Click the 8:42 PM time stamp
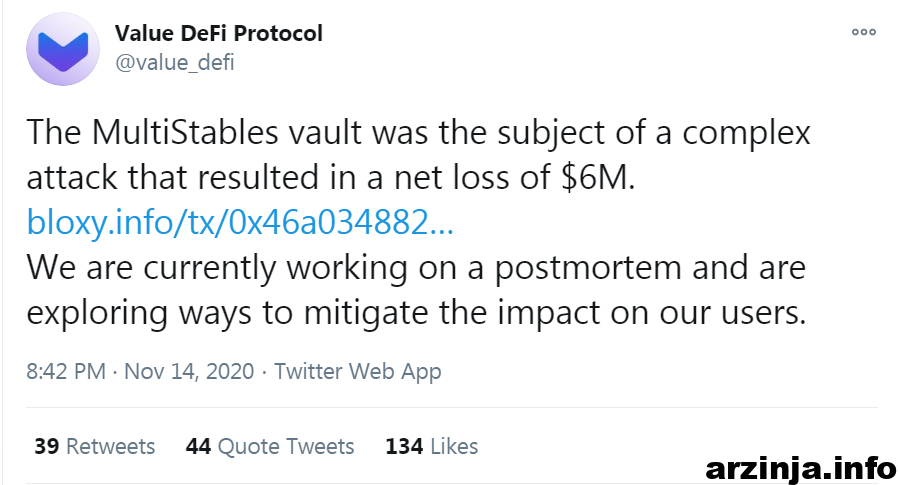 point(66,371)
